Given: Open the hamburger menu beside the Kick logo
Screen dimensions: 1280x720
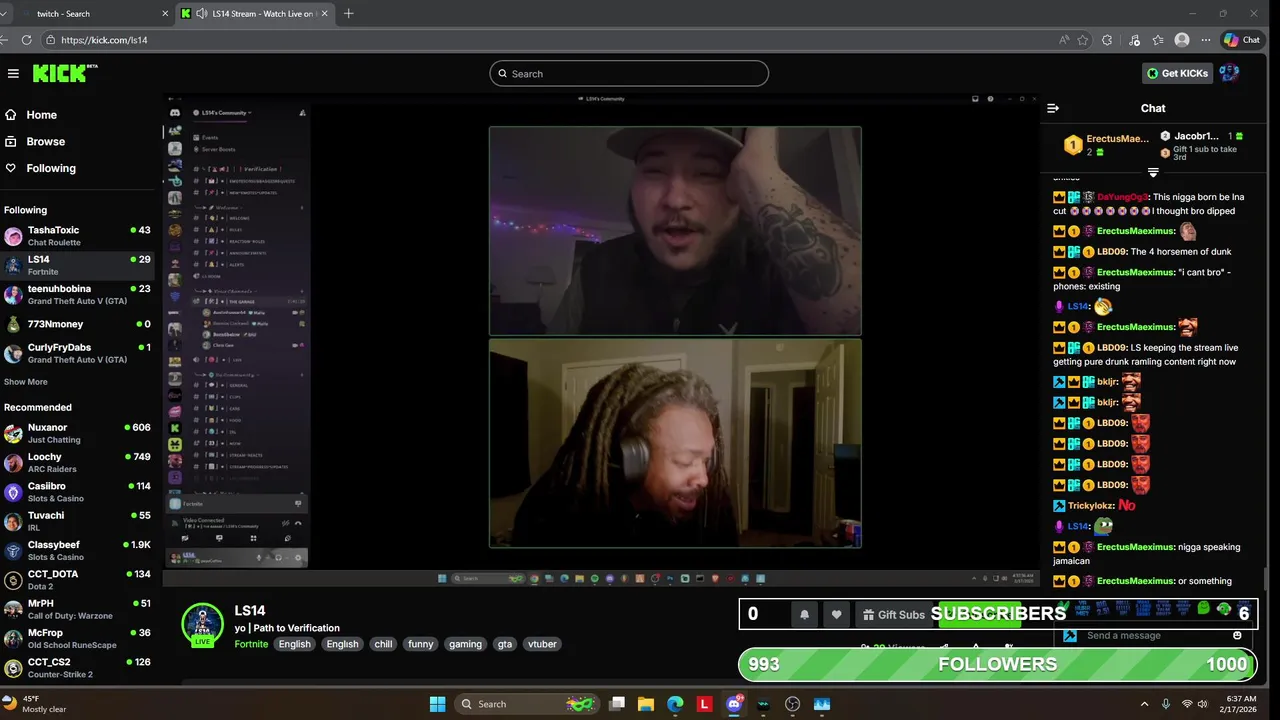Looking at the screenshot, I should (13, 73).
